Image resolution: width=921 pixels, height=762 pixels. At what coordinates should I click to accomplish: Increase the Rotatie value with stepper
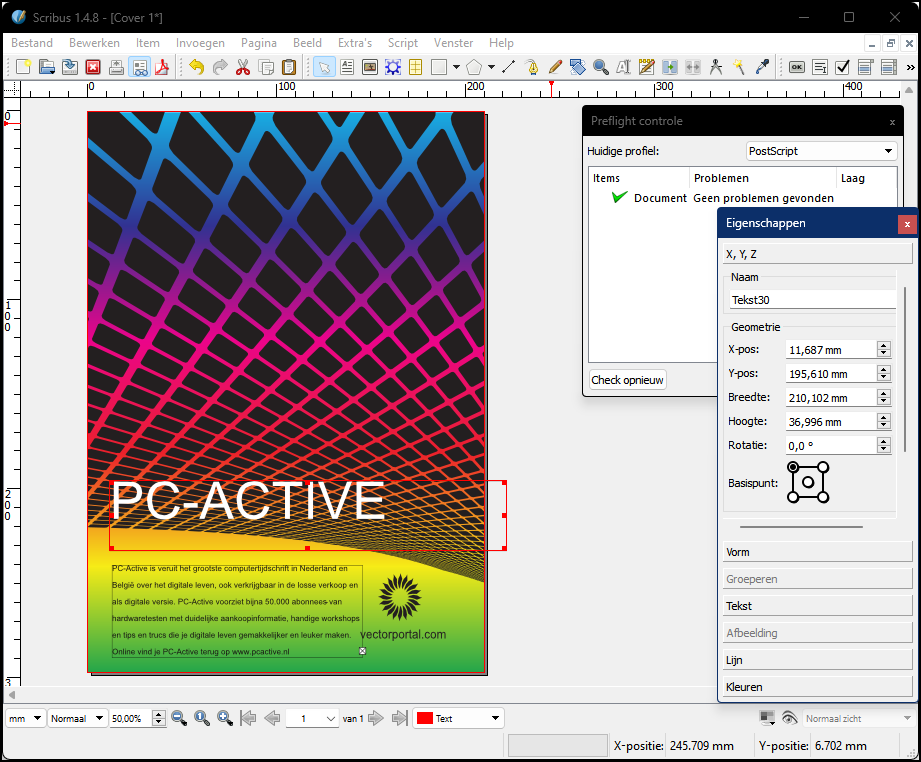point(883,441)
